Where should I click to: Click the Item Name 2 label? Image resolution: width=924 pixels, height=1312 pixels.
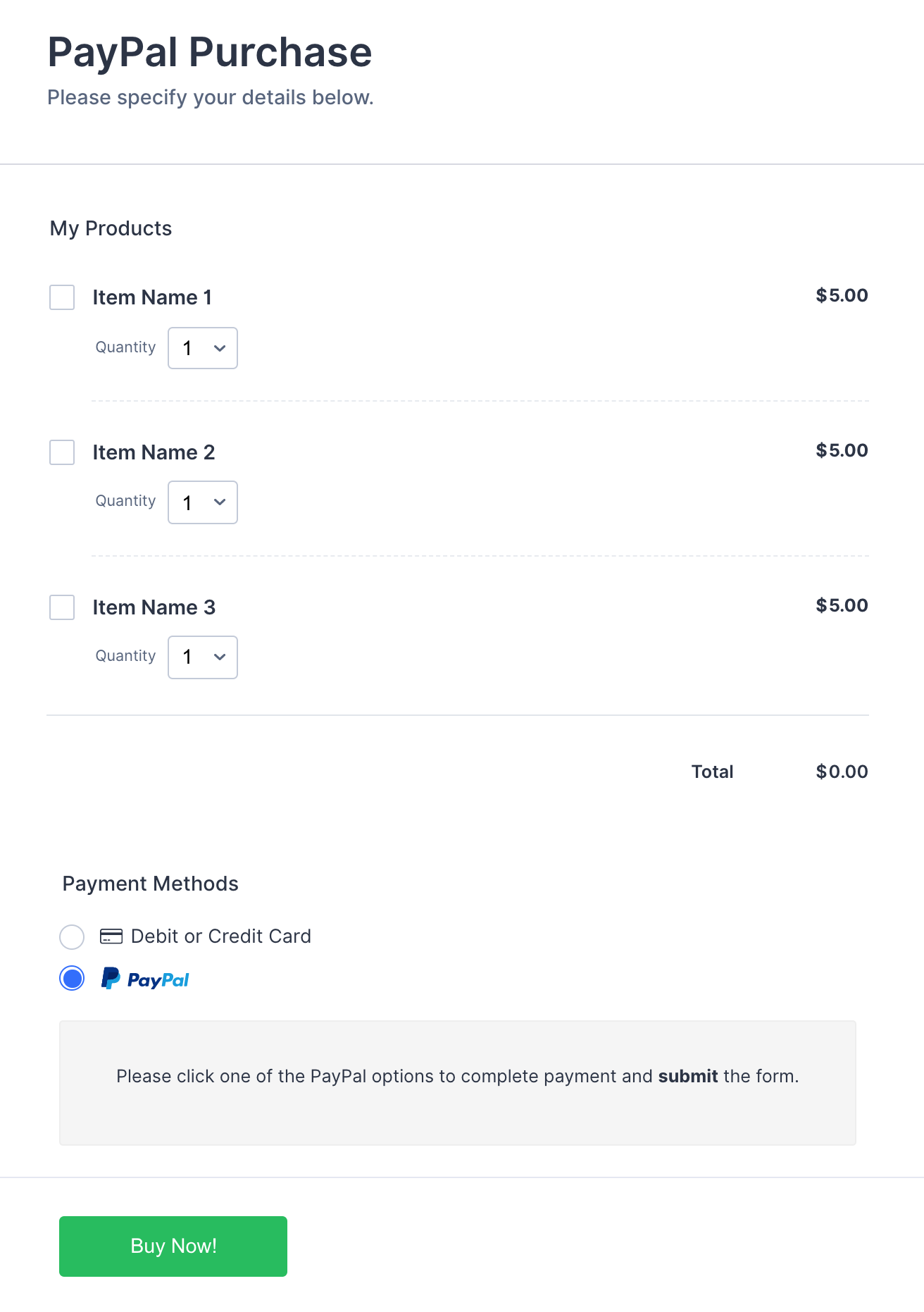pyautogui.click(x=154, y=452)
